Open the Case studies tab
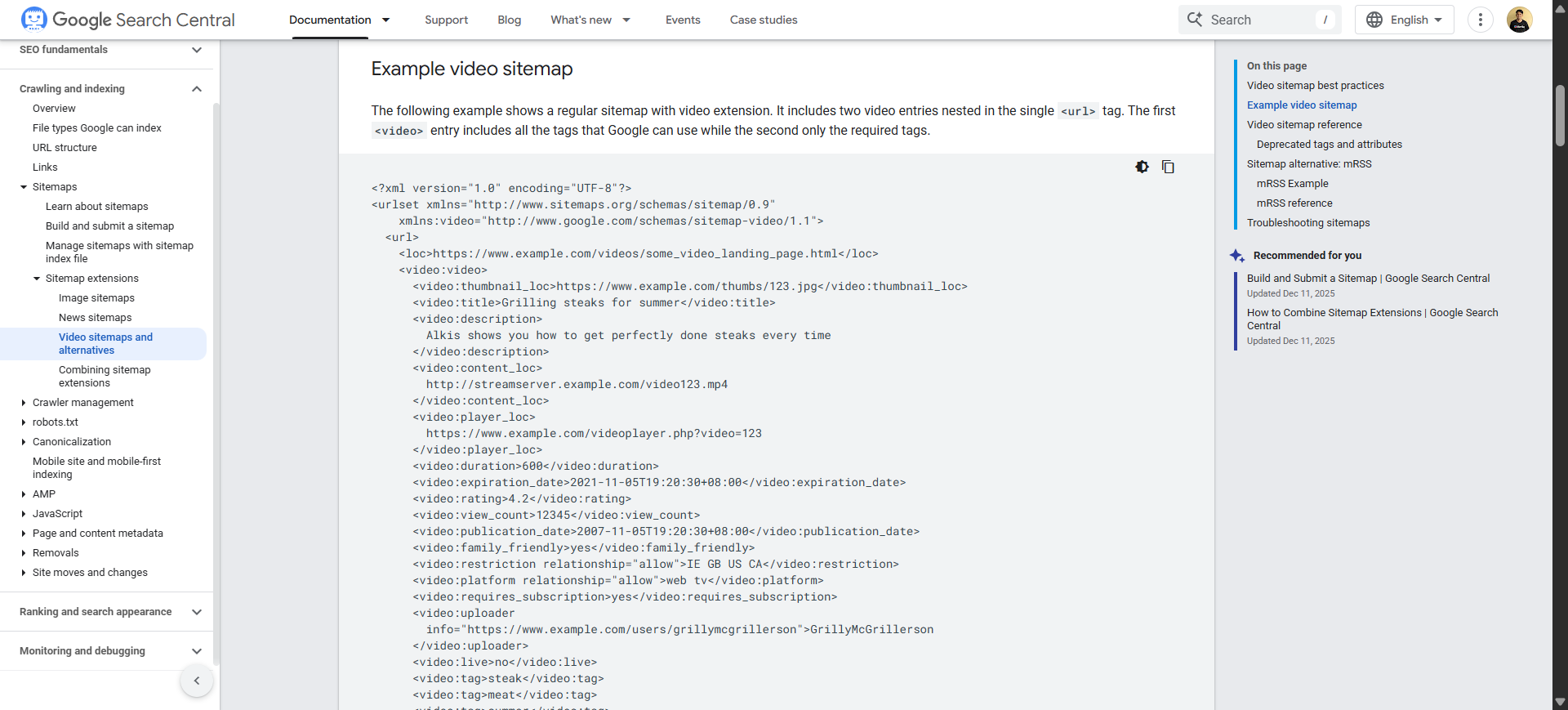Screen dimensions: 1568x710 point(764,20)
